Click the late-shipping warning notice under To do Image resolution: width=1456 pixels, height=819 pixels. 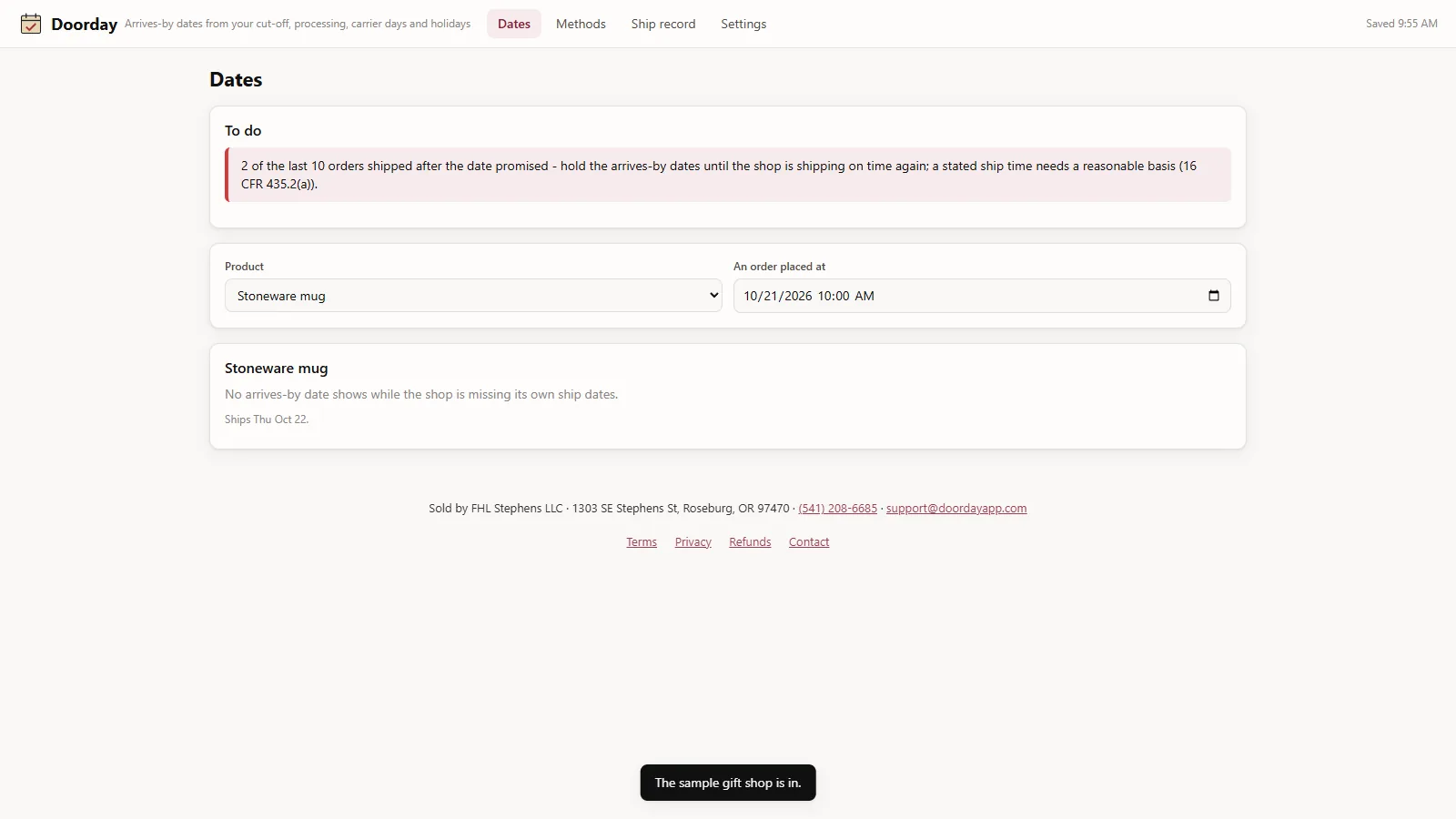pos(728,175)
